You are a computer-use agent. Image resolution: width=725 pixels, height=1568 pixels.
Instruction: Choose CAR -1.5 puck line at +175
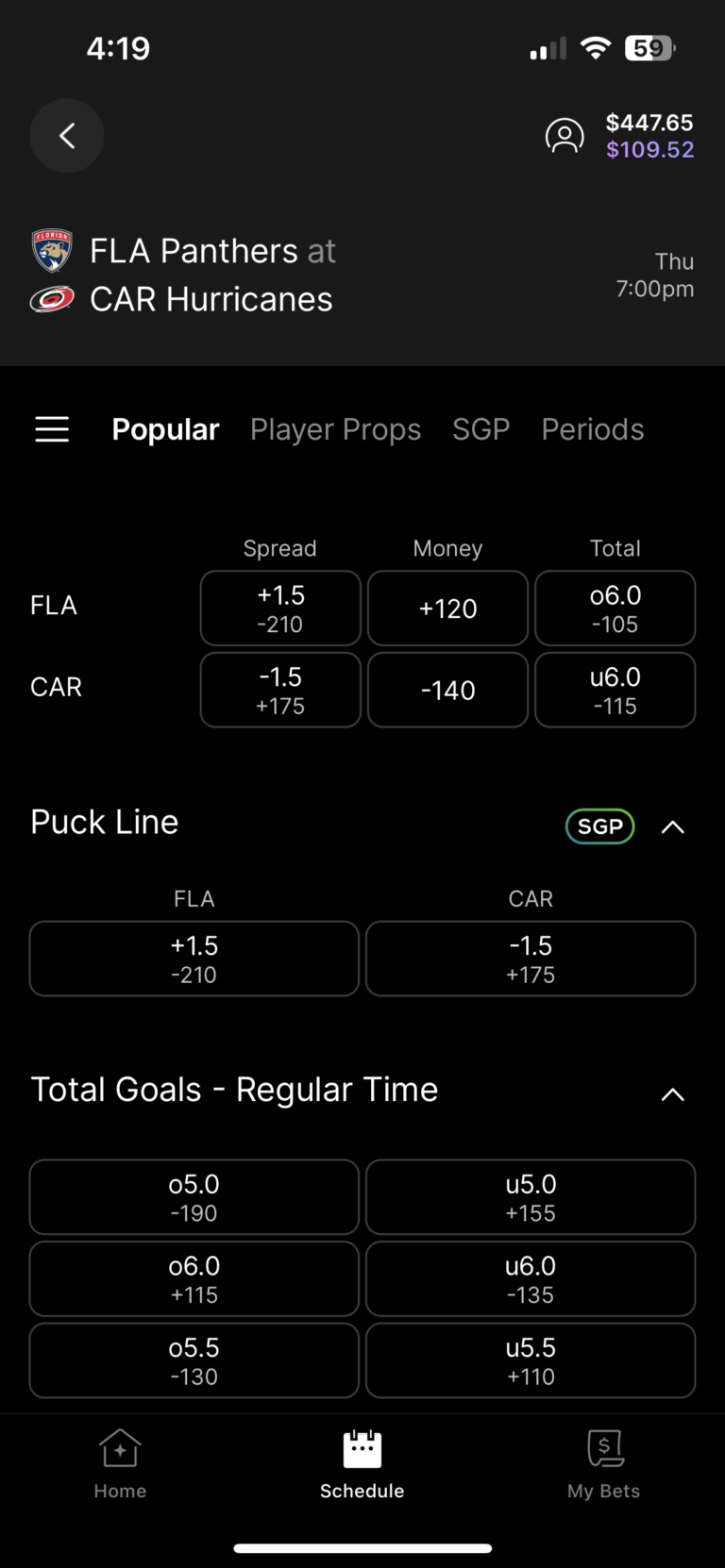pyautogui.click(x=531, y=959)
